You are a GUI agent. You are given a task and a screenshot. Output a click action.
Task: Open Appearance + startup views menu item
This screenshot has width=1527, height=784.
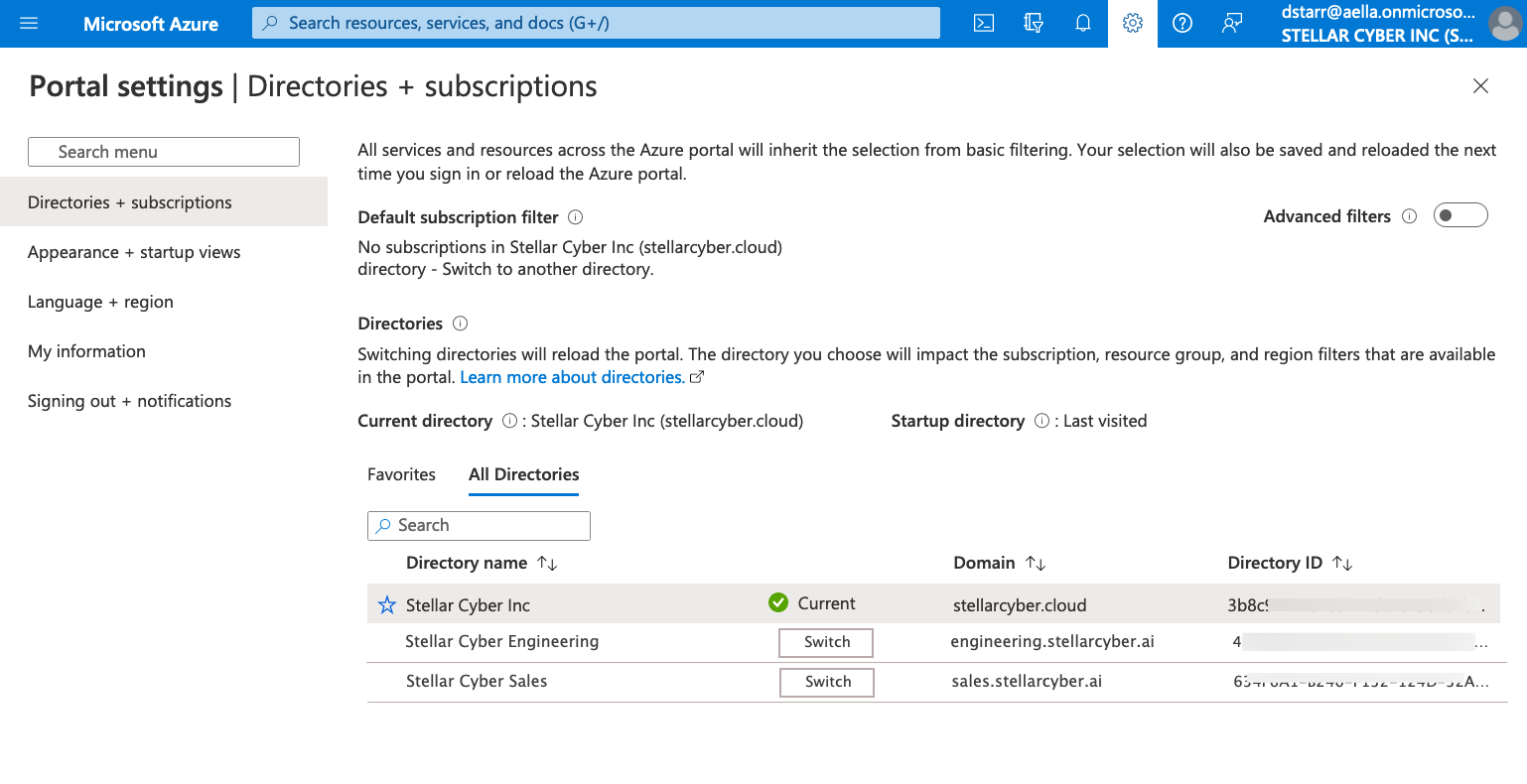(x=134, y=252)
